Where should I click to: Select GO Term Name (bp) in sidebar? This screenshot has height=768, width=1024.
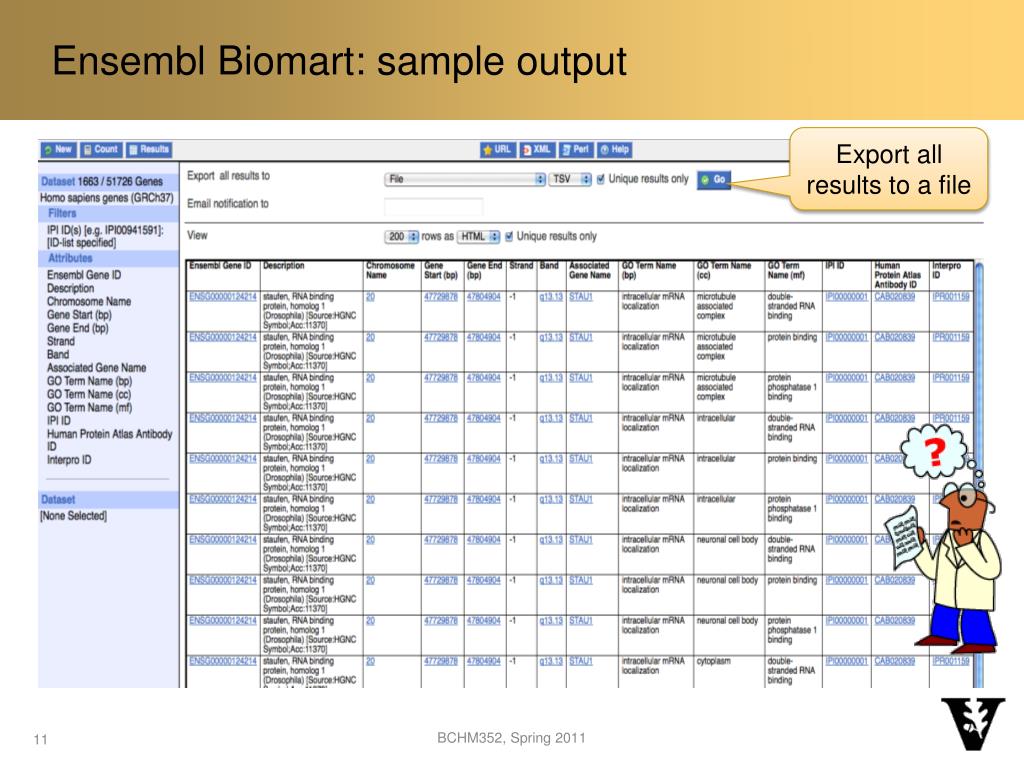tap(89, 381)
